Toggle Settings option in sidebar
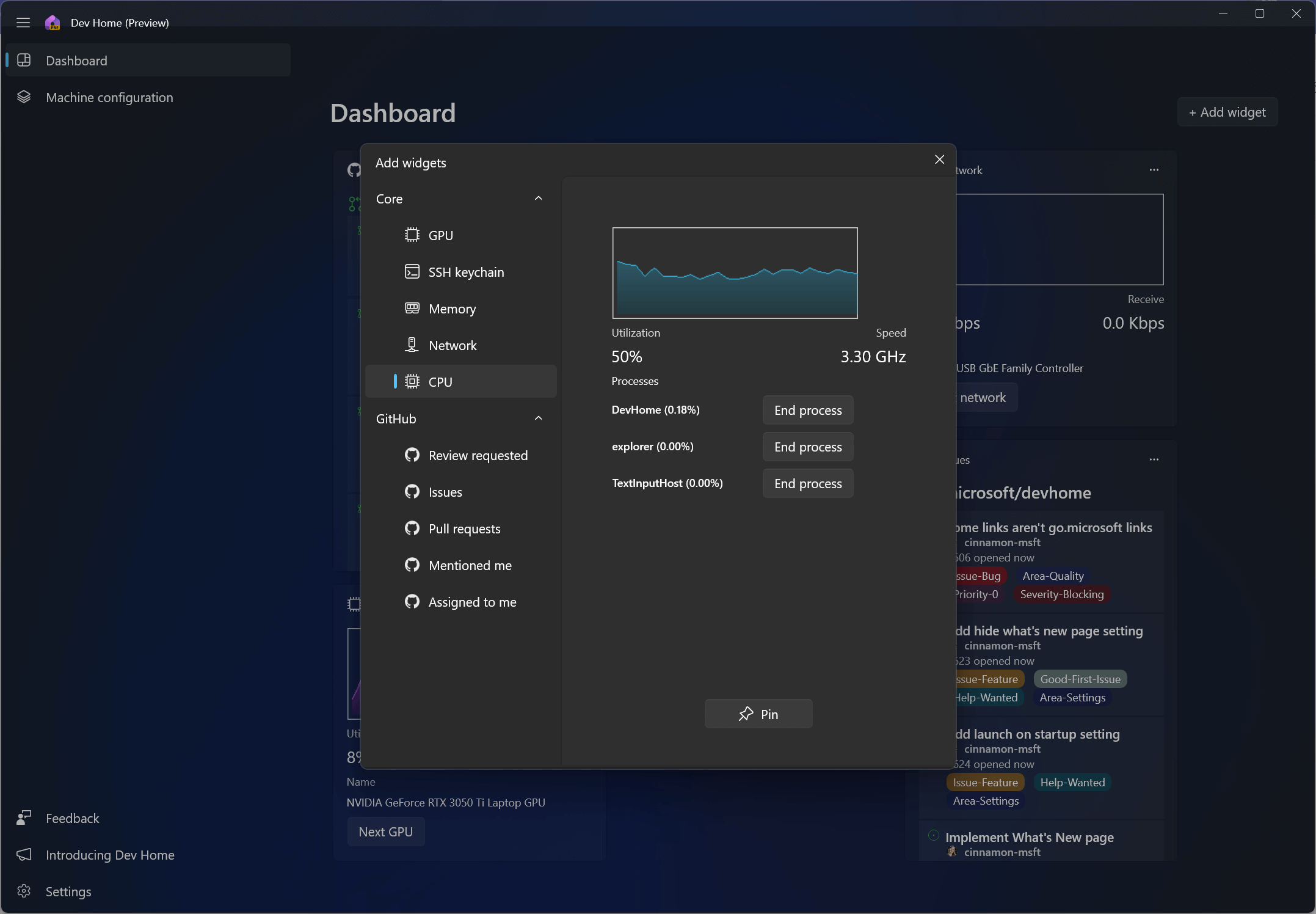 point(68,891)
